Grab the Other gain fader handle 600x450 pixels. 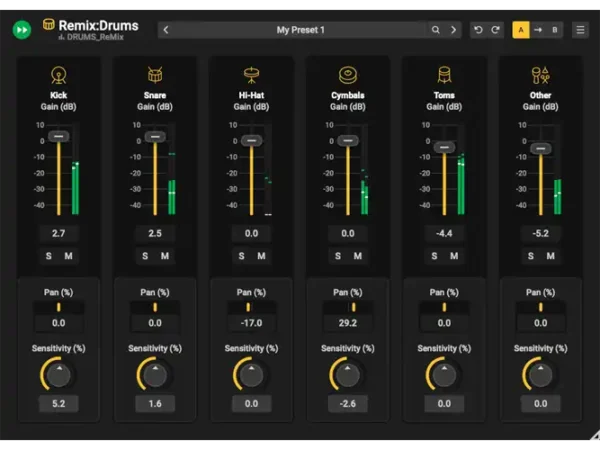[541, 148]
